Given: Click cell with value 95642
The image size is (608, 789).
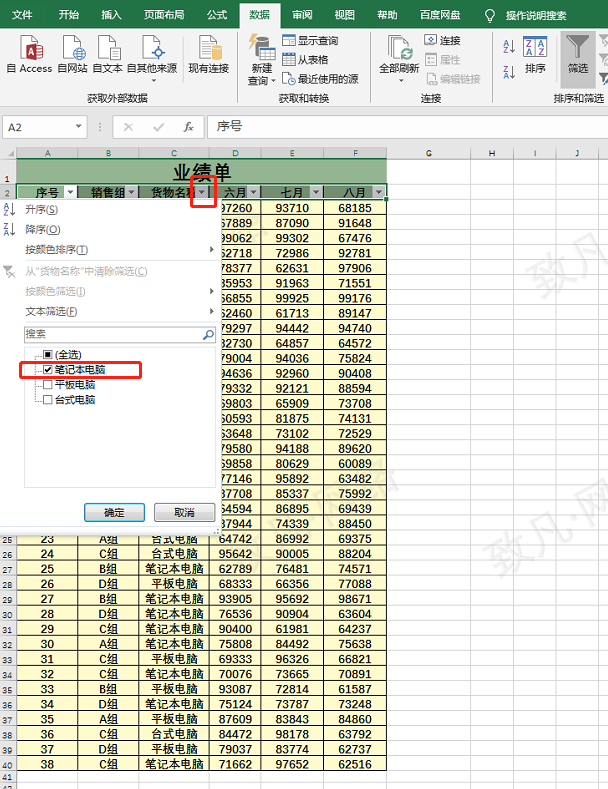Looking at the screenshot, I should 235,554.
